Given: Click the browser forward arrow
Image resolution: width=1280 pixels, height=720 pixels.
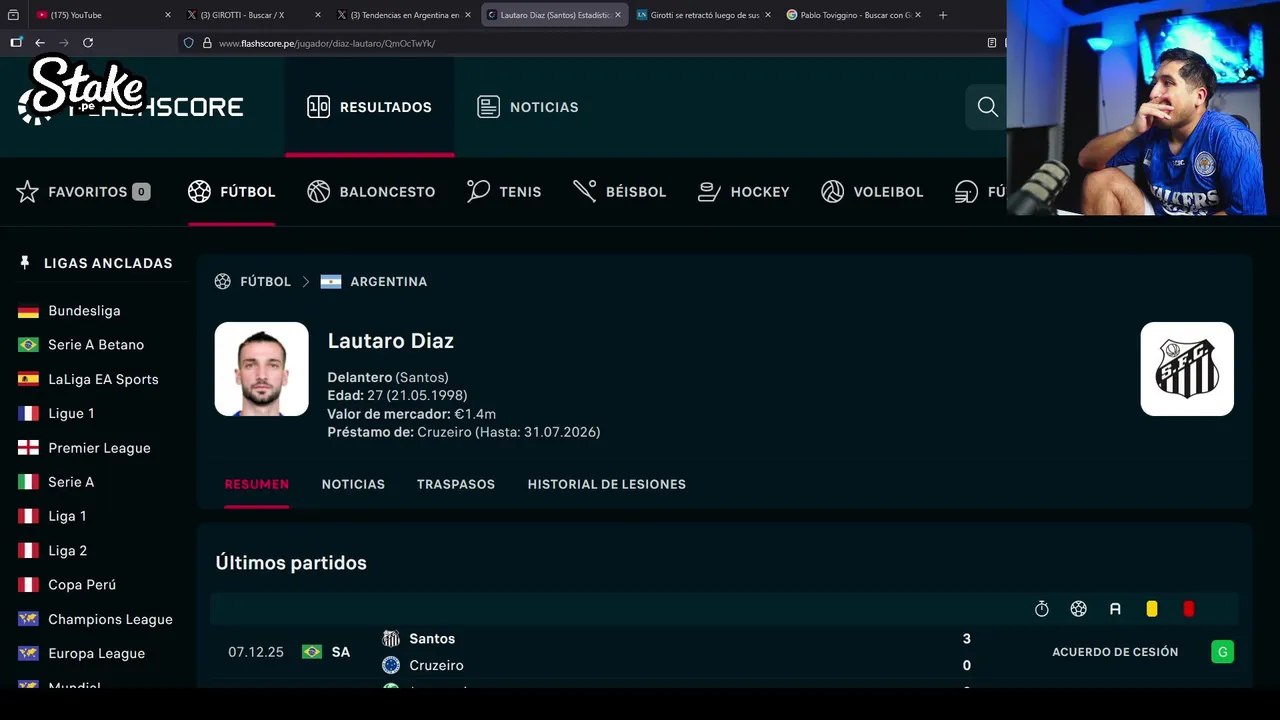Looking at the screenshot, I should 64,43.
